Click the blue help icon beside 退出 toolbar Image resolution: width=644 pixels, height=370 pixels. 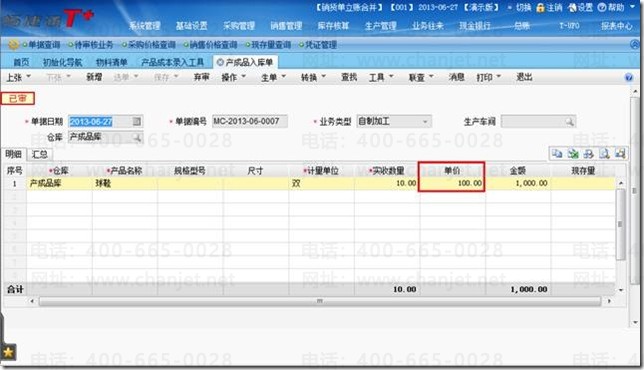[628, 78]
